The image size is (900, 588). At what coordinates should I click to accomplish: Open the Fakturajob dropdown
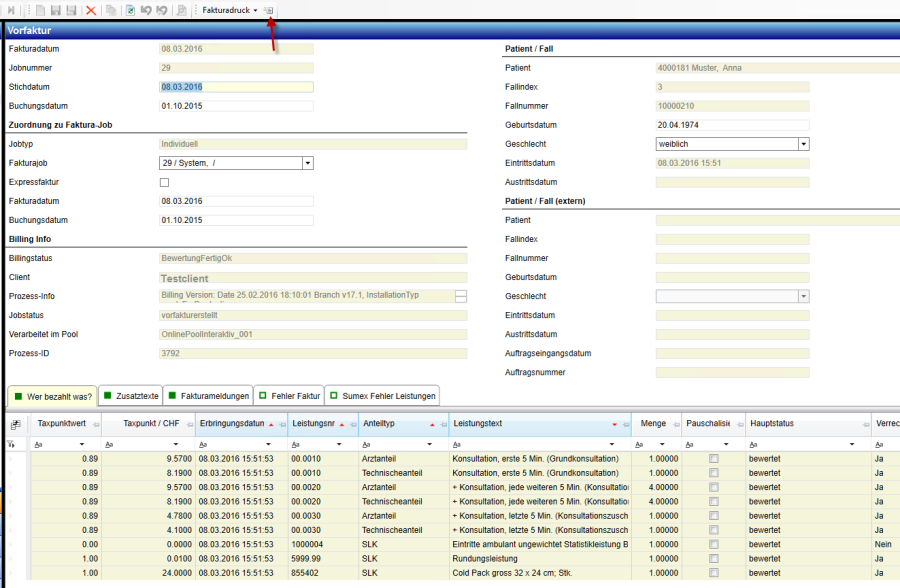(x=308, y=163)
